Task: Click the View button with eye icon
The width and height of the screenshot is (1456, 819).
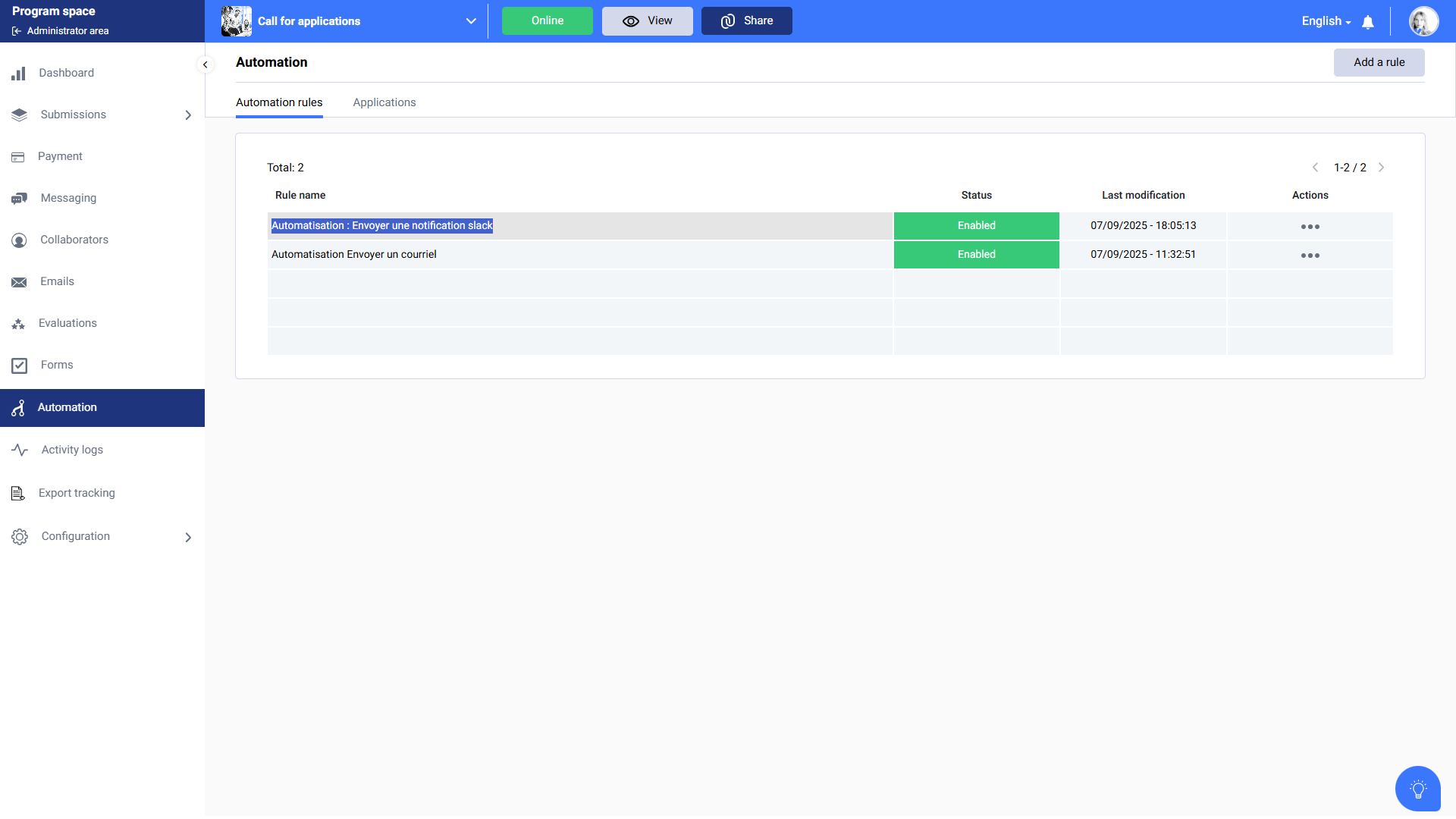Action: click(647, 21)
